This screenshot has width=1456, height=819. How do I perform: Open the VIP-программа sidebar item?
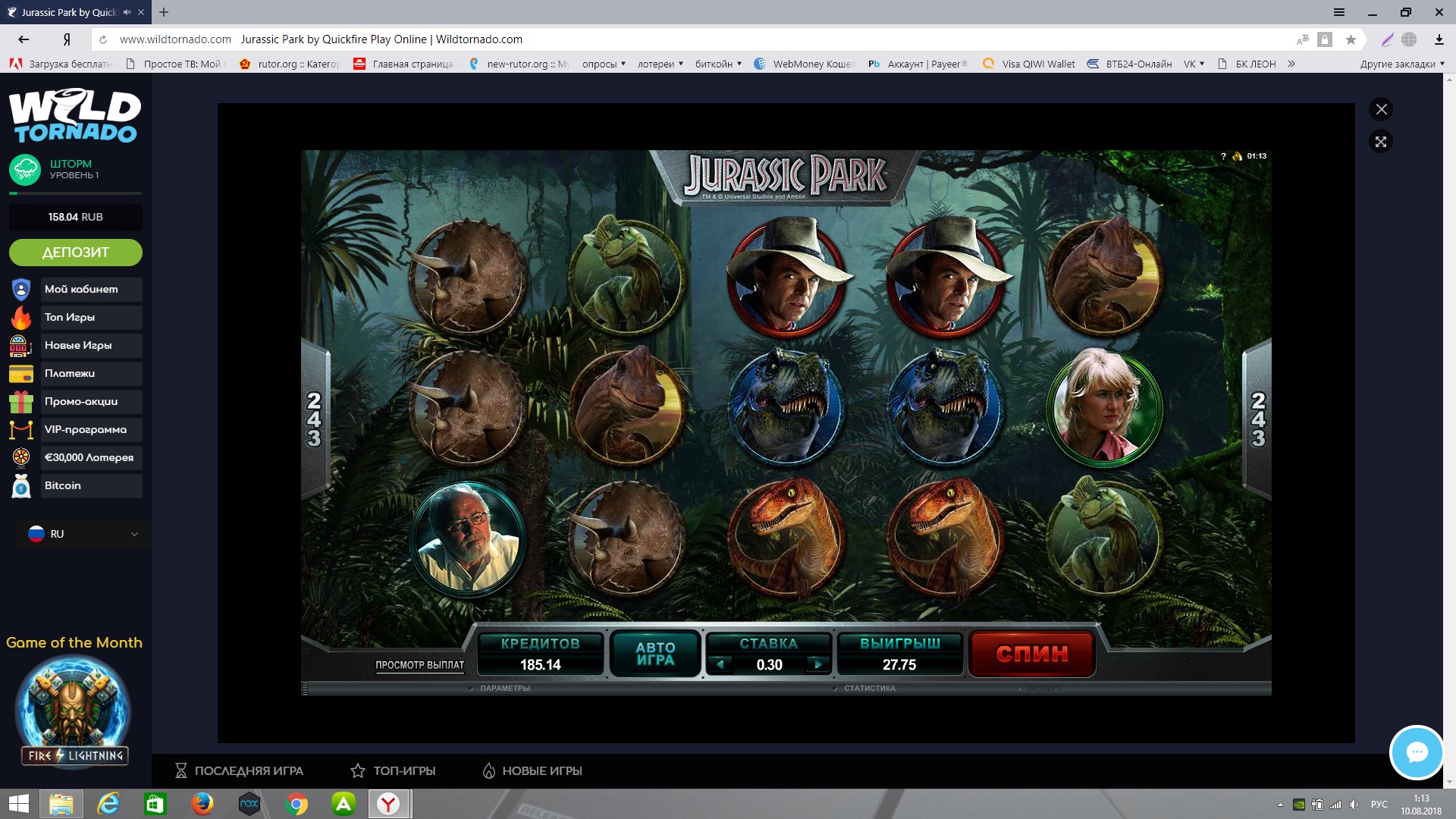85,430
